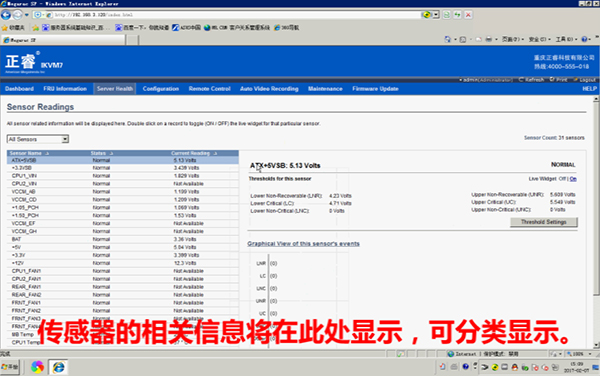This screenshot has width=600, height=376.
Task: Open the Tools (工具) menu dropdown
Action: [566, 39]
